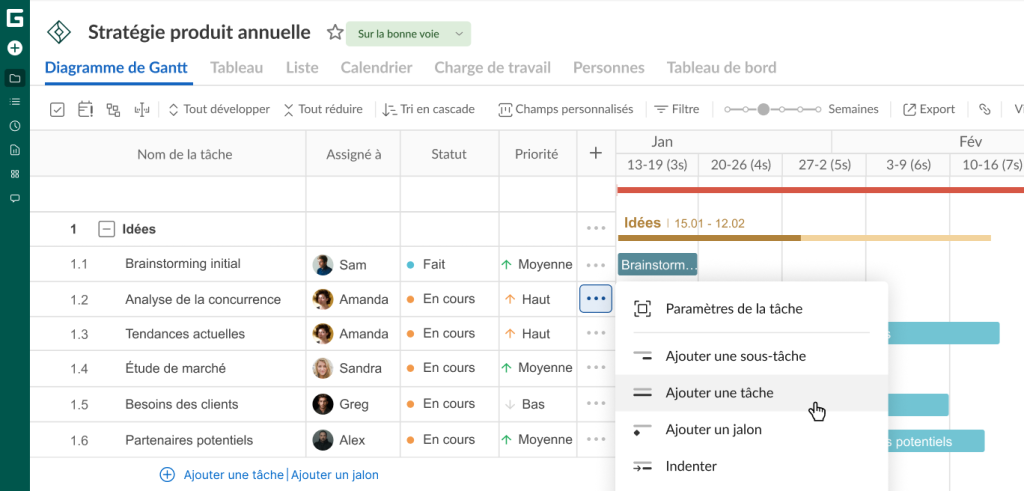
Task: Open the folder projects icon in sidebar
Action: [x=14, y=79]
